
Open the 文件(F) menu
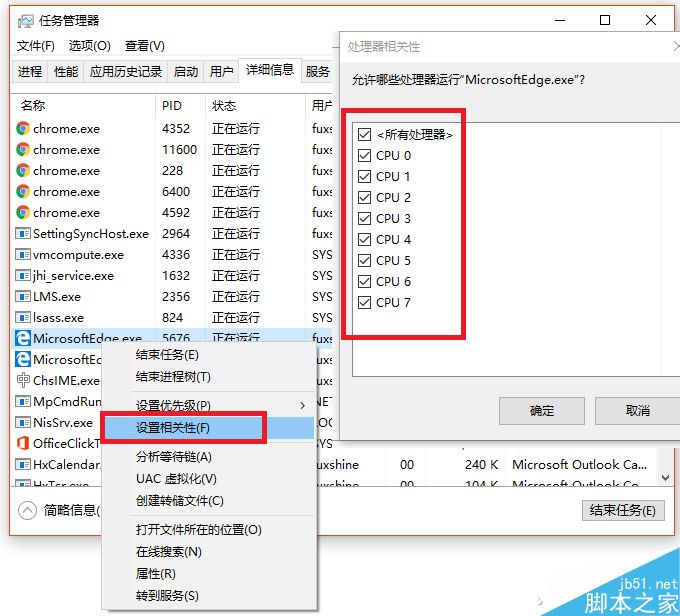pos(36,46)
